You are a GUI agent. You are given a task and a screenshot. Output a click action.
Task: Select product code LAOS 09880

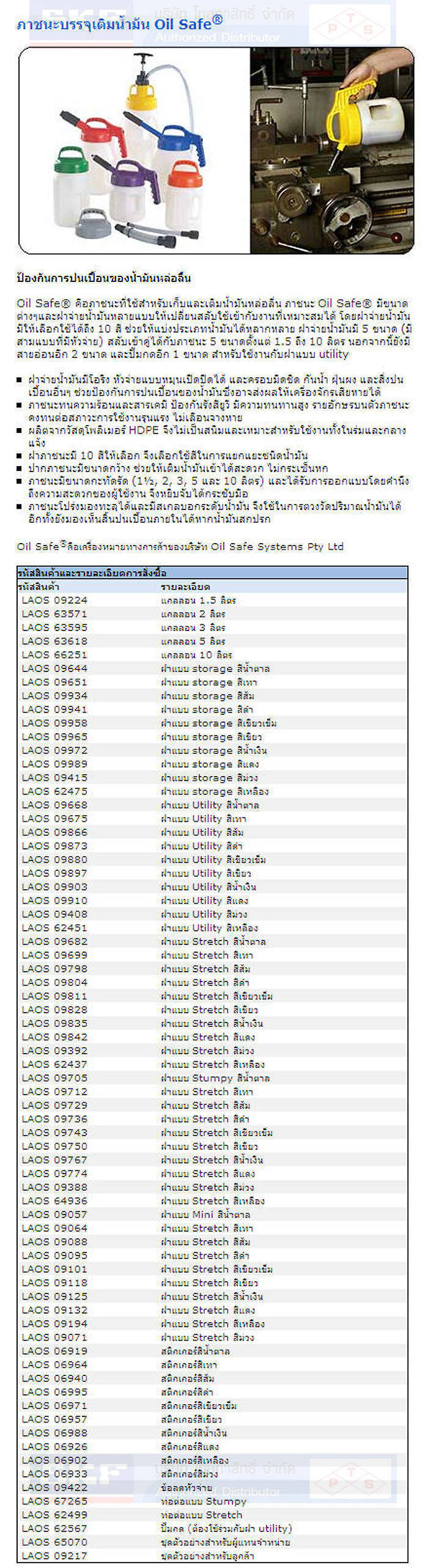[54, 859]
